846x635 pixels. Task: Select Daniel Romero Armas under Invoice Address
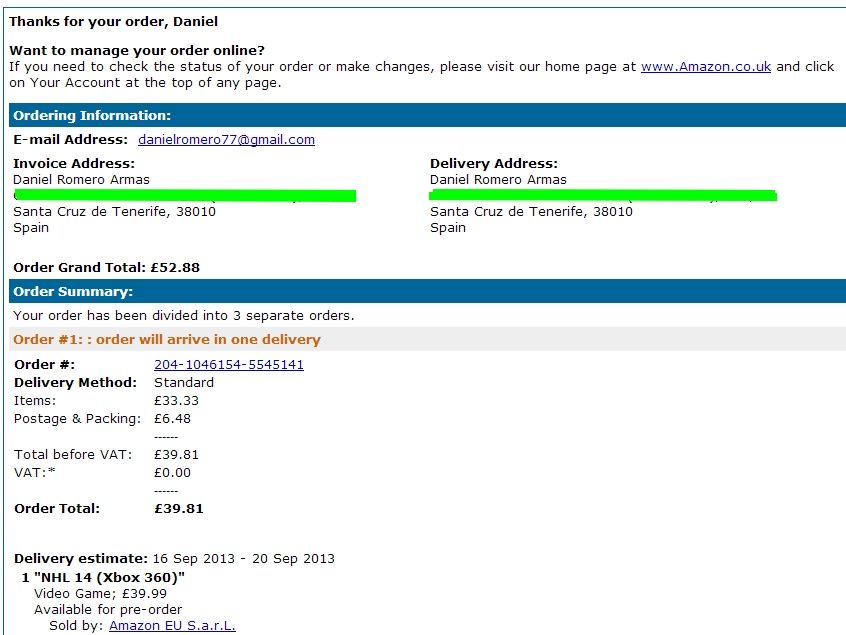pos(81,180)
